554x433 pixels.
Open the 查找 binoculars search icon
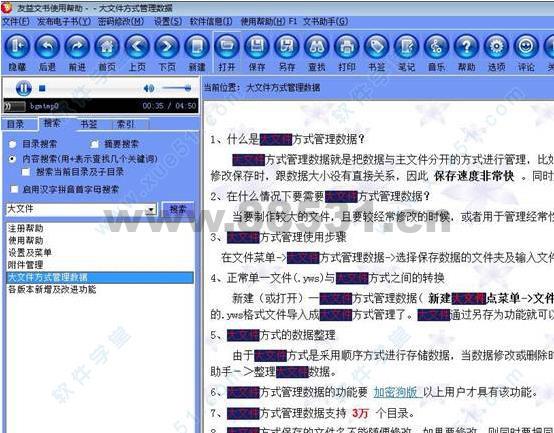[x=317, y=46]
